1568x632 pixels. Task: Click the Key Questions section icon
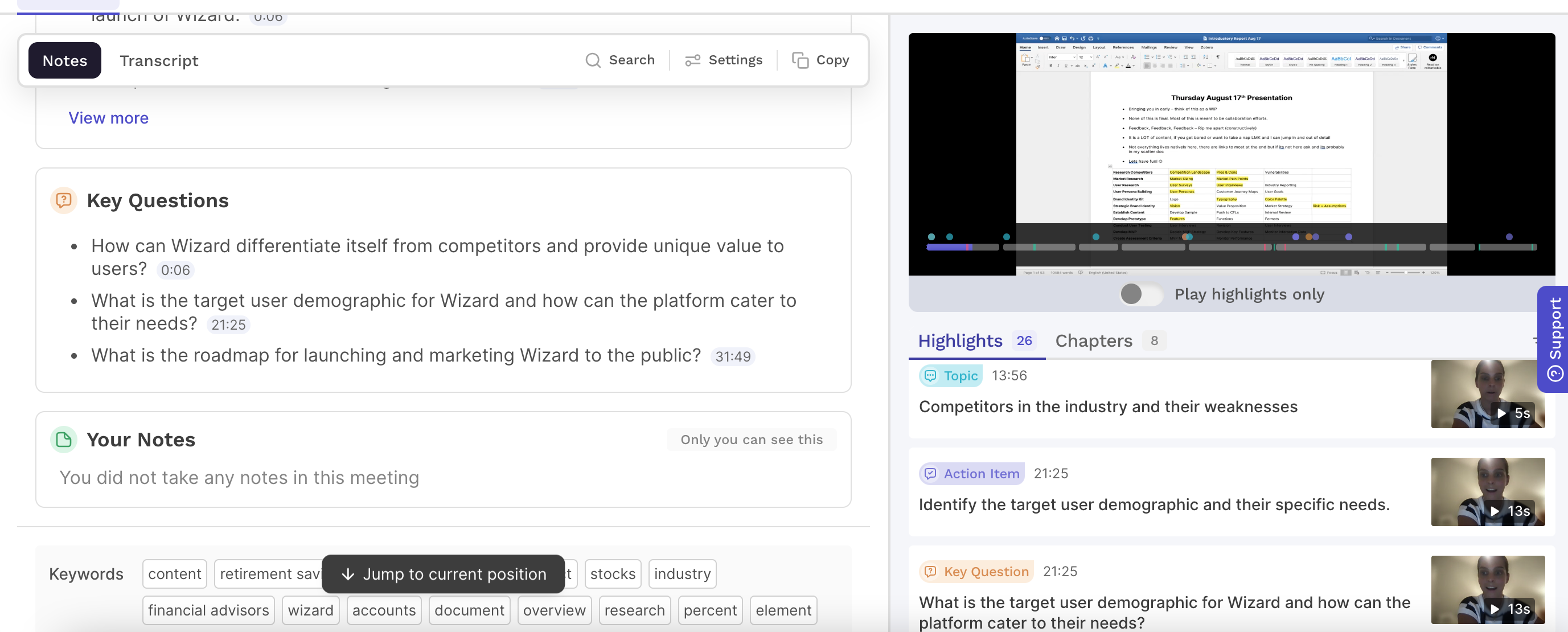(x=63, y=200)
